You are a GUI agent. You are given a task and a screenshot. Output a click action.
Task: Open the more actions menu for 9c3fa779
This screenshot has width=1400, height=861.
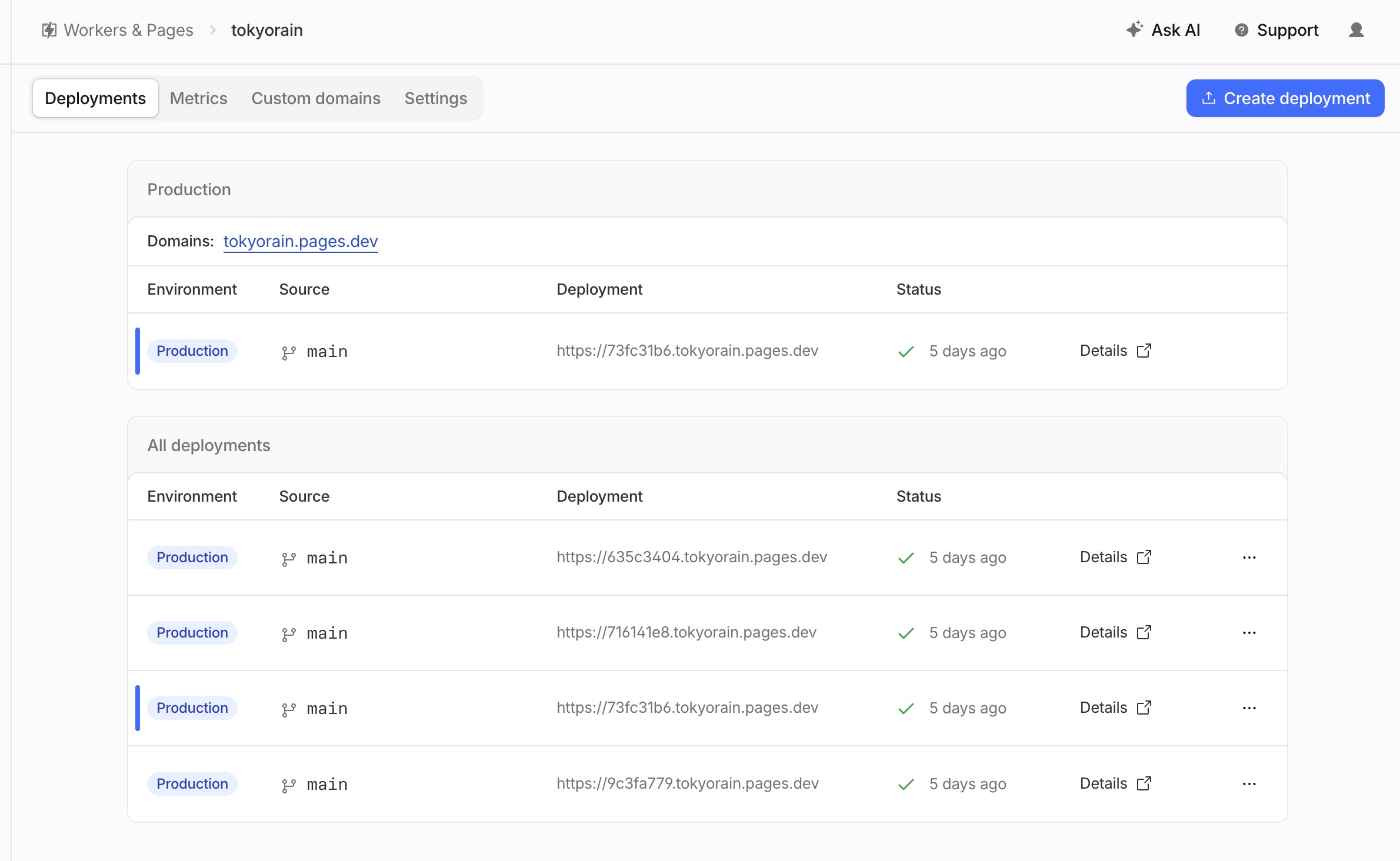(x=1249, y=784)
